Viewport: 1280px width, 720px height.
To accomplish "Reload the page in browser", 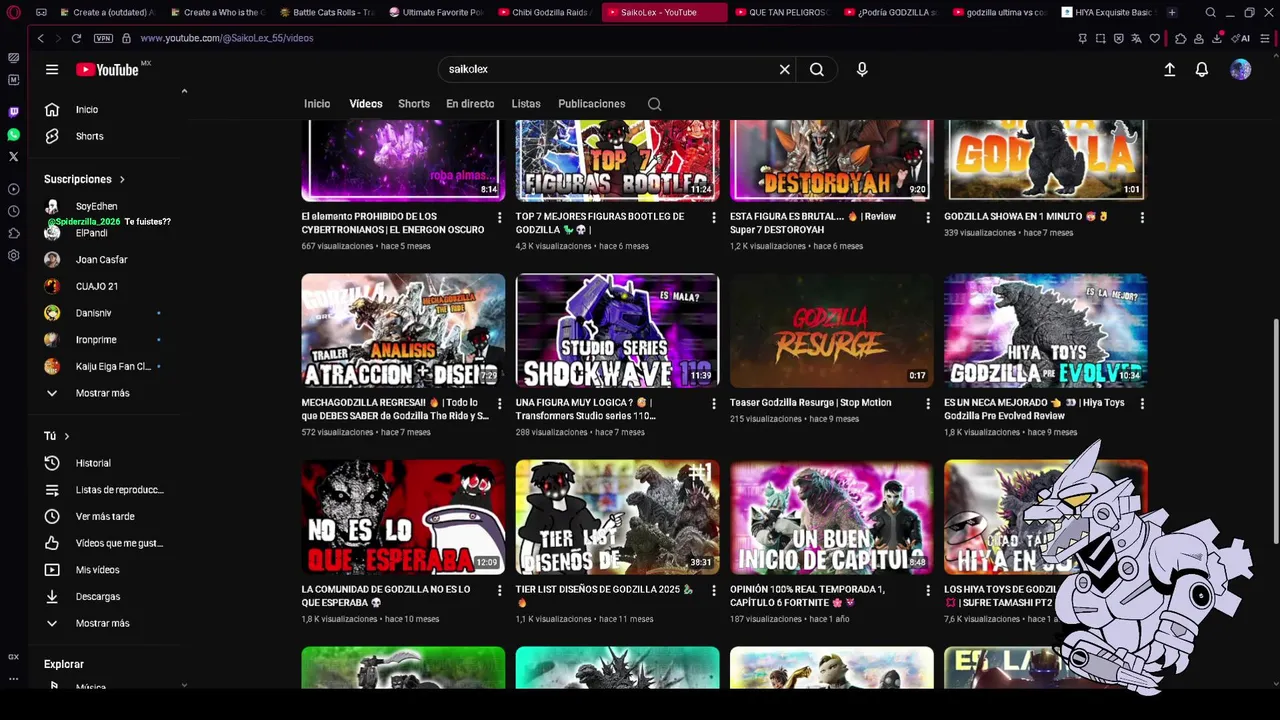I will point(76,38).
